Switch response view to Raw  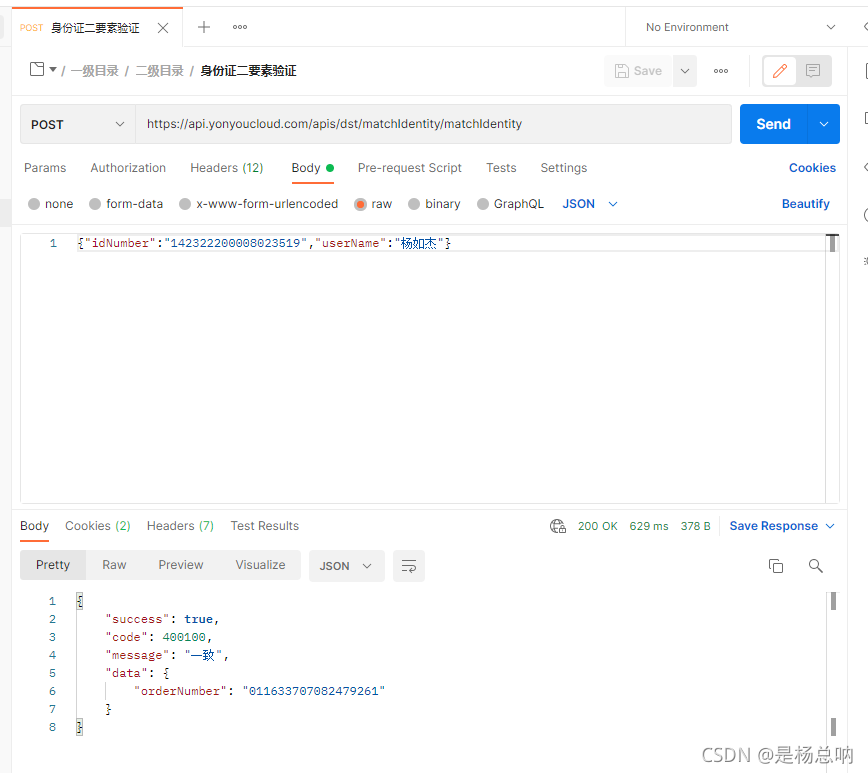coord(114,565)
